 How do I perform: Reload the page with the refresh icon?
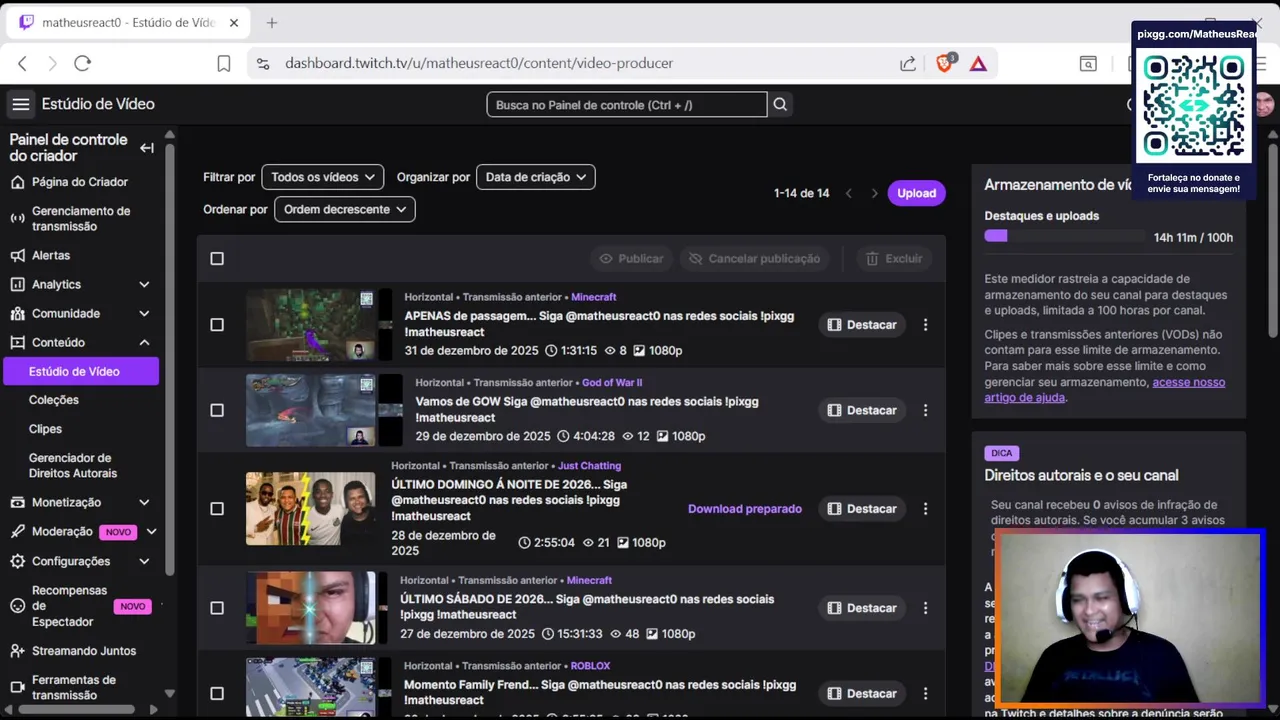pyautogui.click(x=83, y=63)
